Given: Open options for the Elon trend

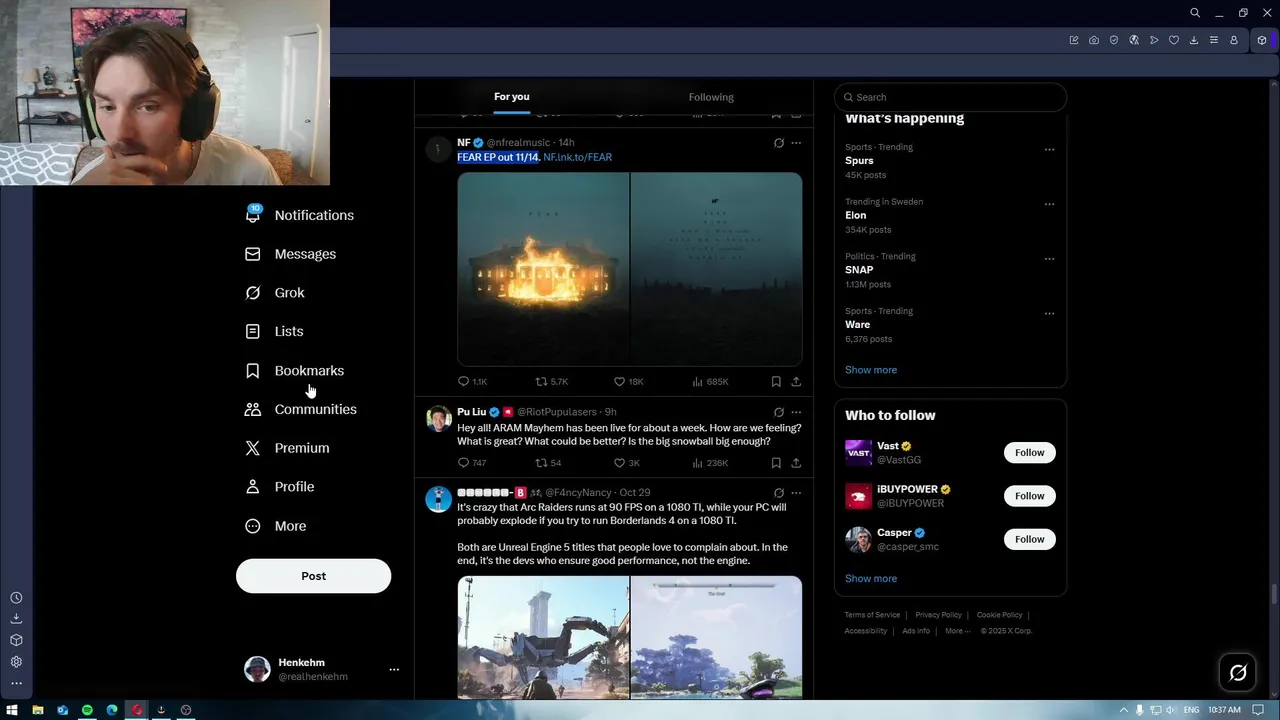Looking at the screenshot, I should (x=1049, y=204).
